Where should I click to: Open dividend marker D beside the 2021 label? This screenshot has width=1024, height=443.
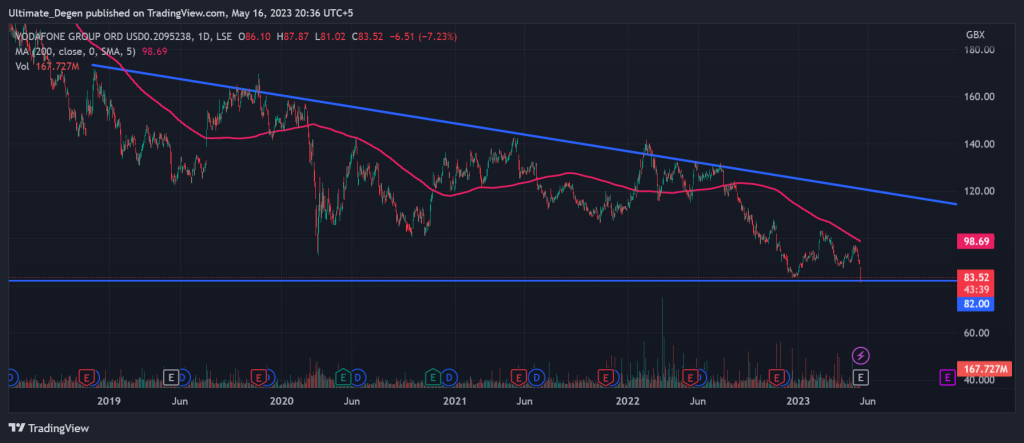pyautogui.click(x=448, y=376)
